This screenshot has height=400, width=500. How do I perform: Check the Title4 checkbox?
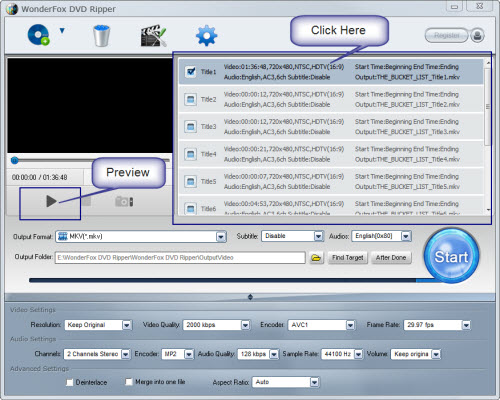point(191,154)
